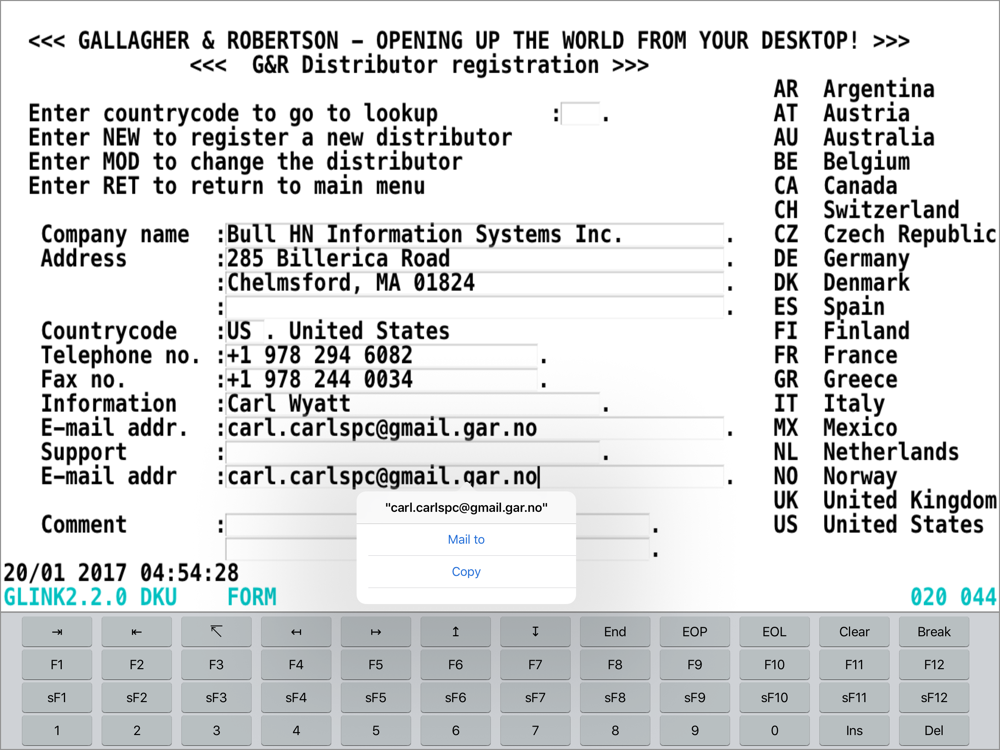Tap the F2 function key

point(136,665)
